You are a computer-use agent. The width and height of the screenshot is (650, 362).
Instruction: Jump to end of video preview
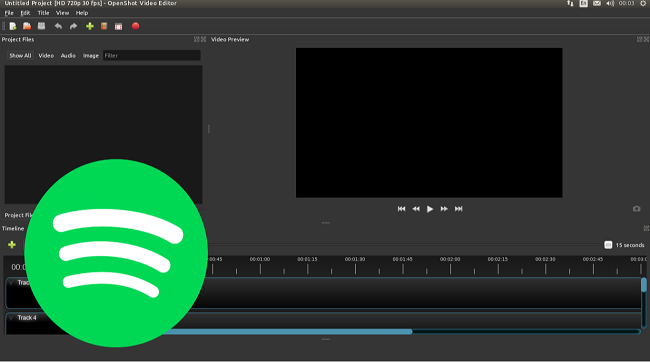tap(458, 209)
